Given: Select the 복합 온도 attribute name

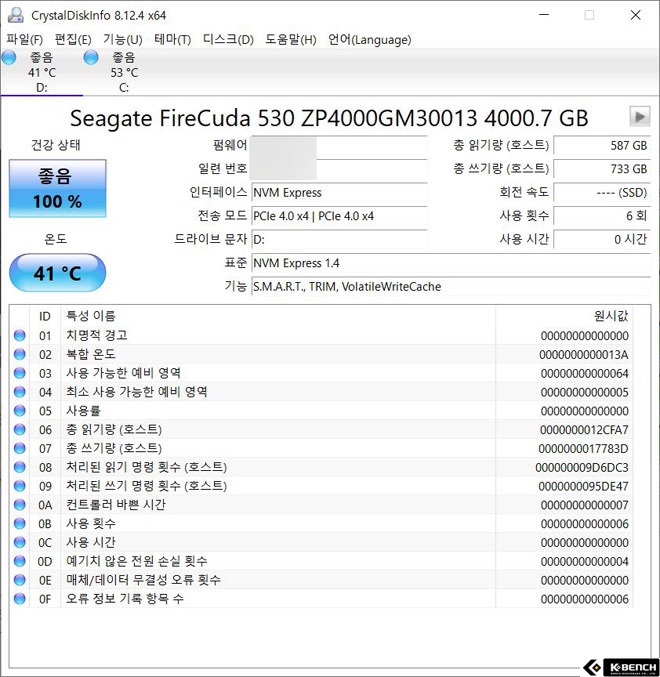Looking at the screenshot, I should point(91,354).
